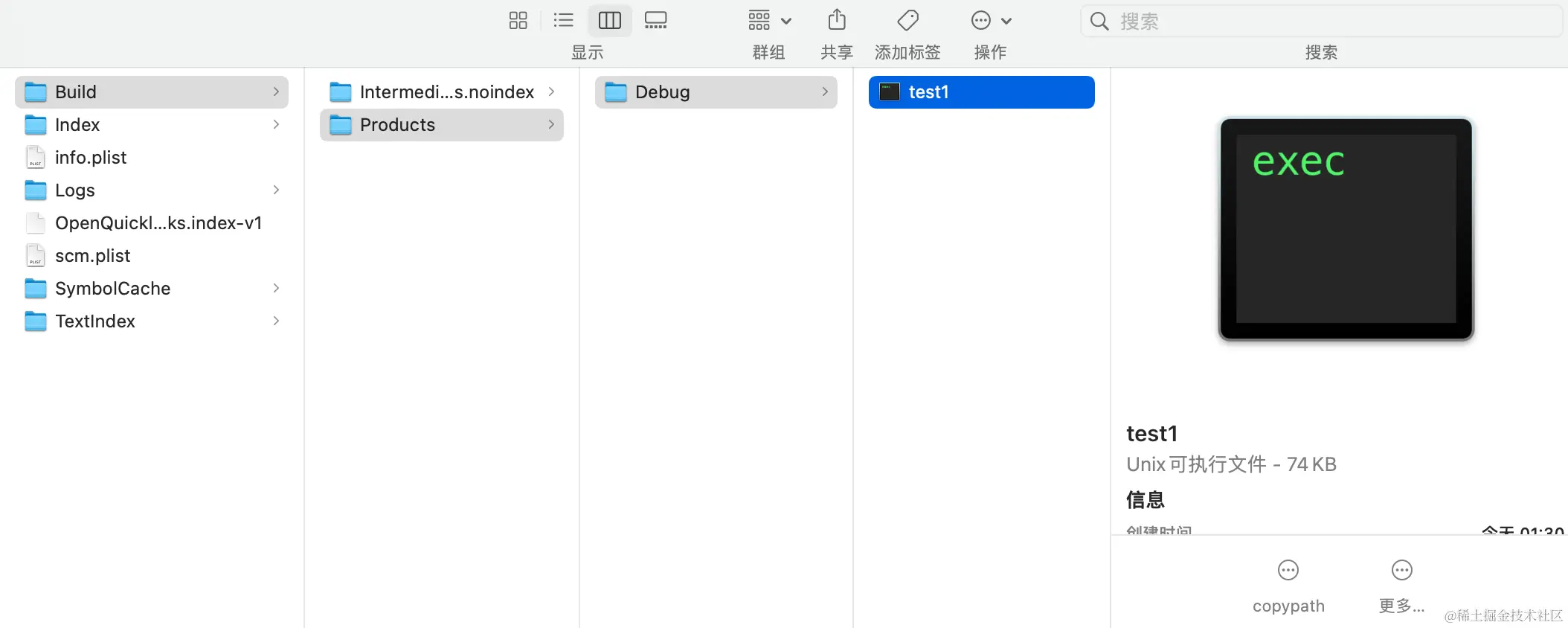
Task: Switch to icon view in toolbar
Action: pos(518,20)
